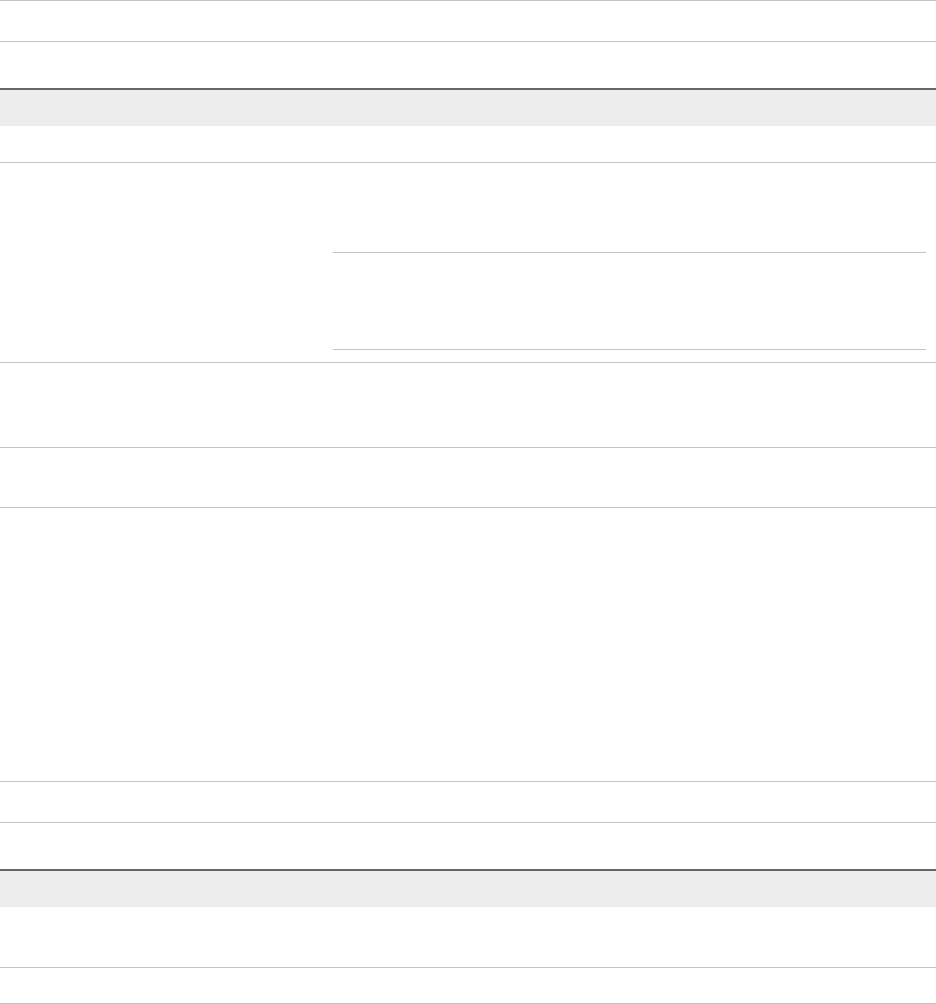Image resolution: width=936 pixels, height=1004 pixels.
Task: Click the right cell between the two short dividers
Action: click(x=628, y=301)
